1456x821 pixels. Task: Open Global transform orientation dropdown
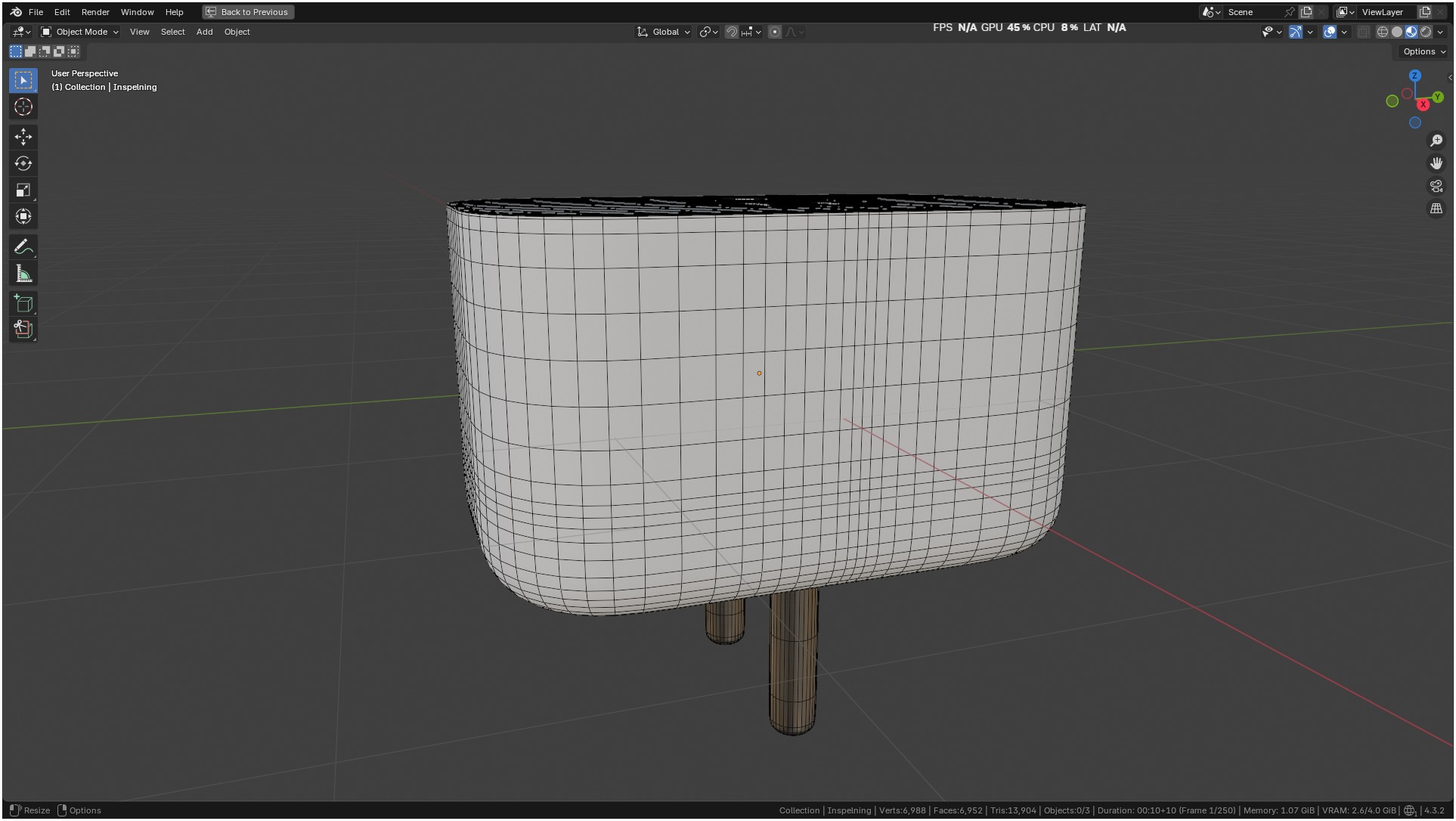click(664, 32)
